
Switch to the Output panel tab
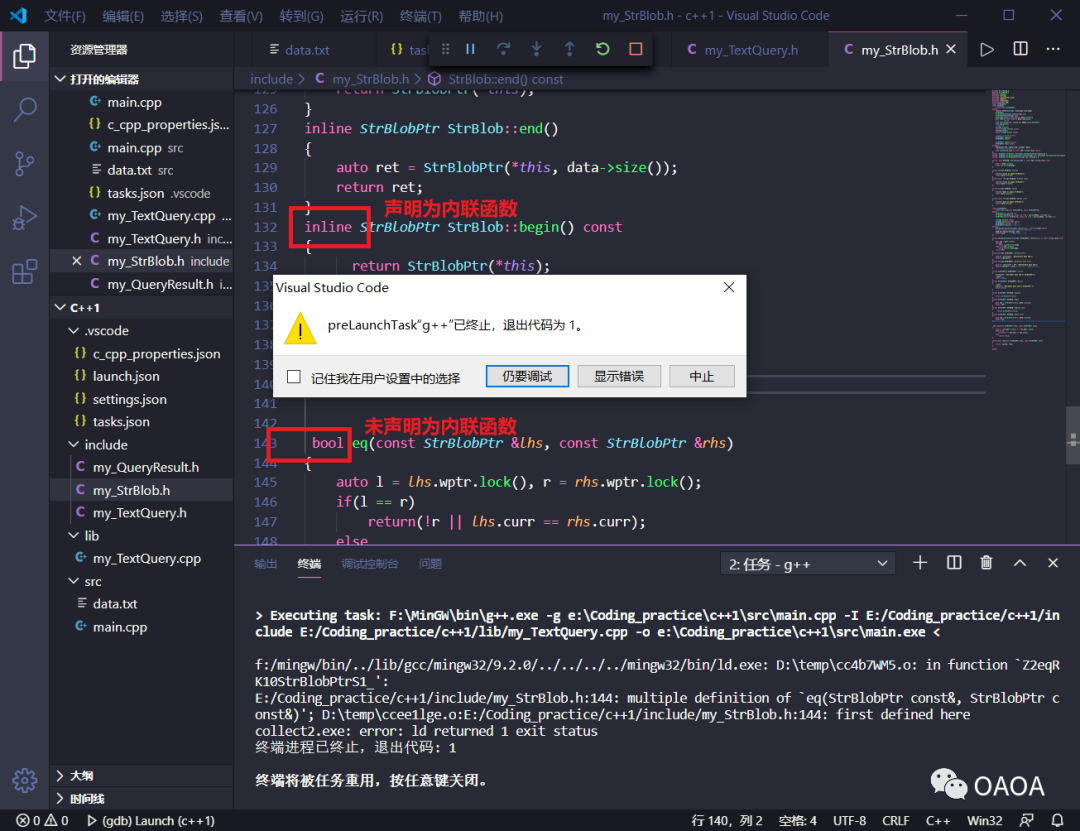[265, 564]
